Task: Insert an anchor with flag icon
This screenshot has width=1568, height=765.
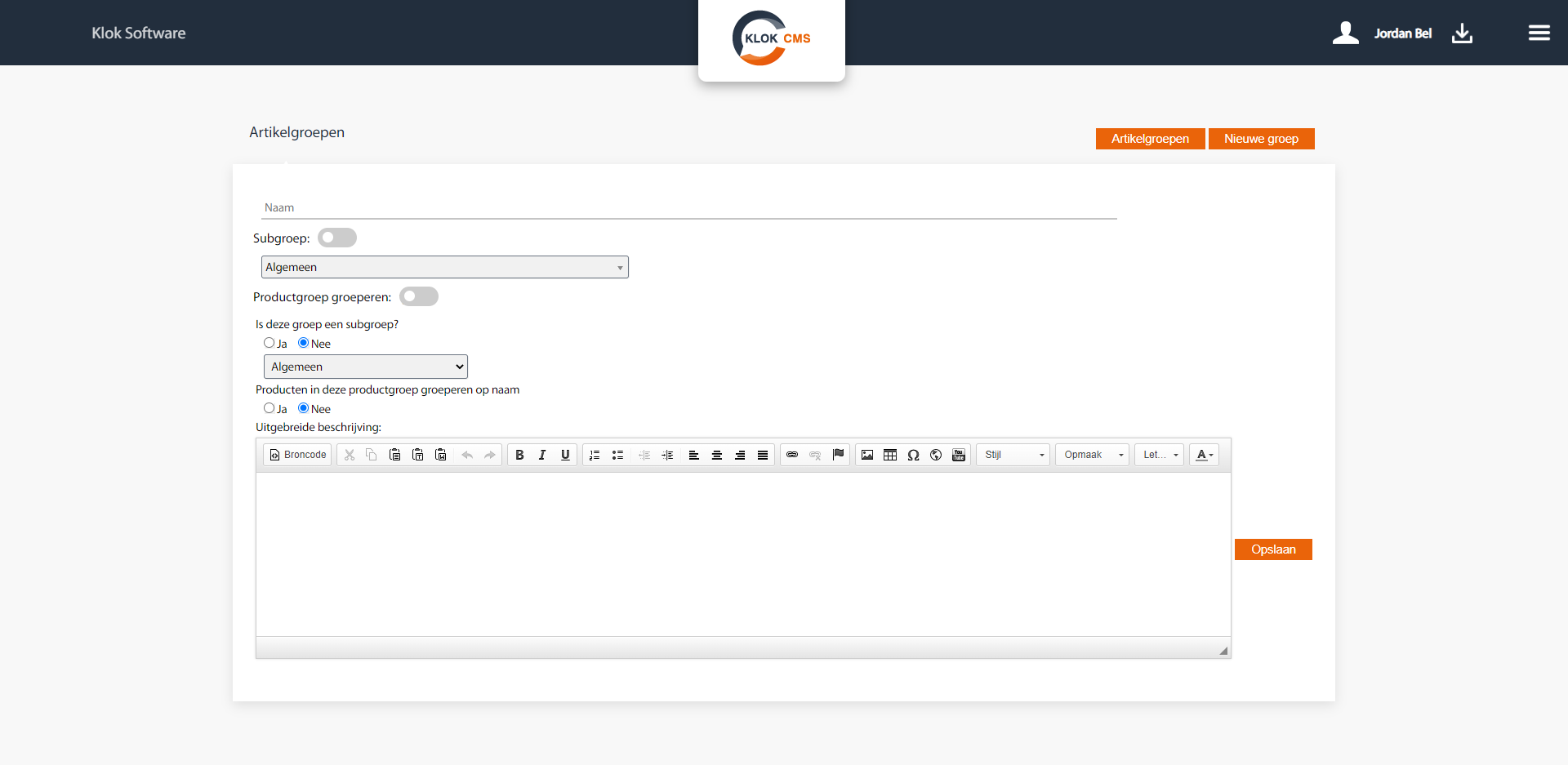Action: coord(838,455)
